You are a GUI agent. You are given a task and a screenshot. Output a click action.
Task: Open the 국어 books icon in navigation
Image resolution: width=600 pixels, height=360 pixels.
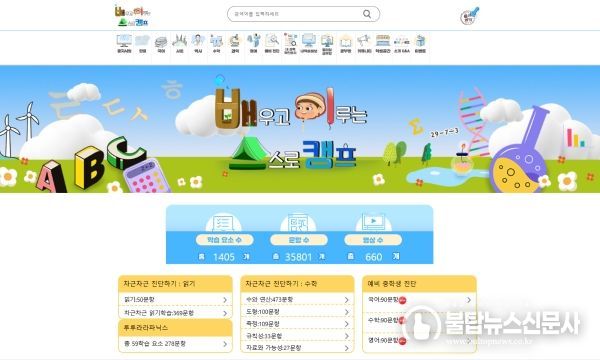tap(161, 44)
